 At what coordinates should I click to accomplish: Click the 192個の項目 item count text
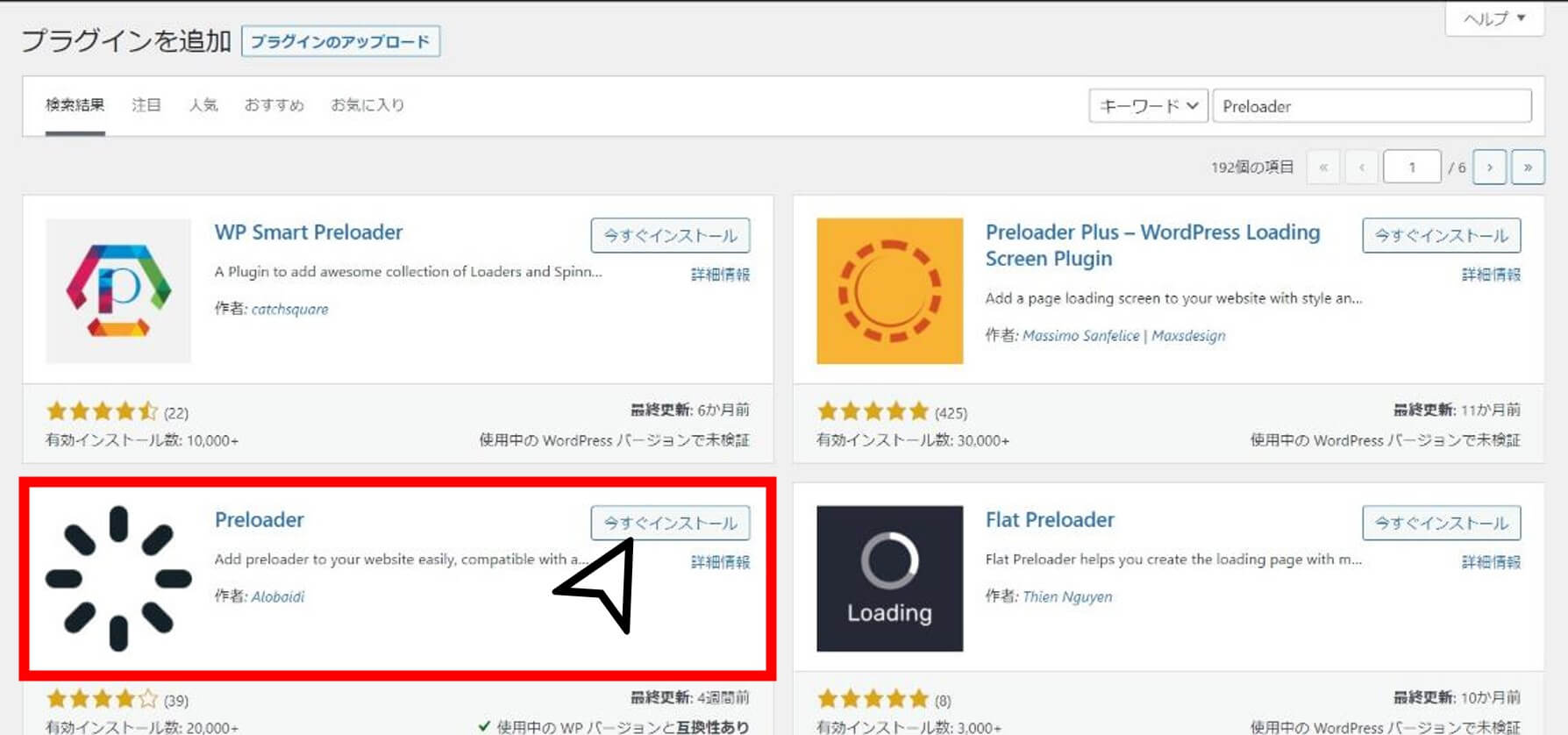click(1252, 167)
